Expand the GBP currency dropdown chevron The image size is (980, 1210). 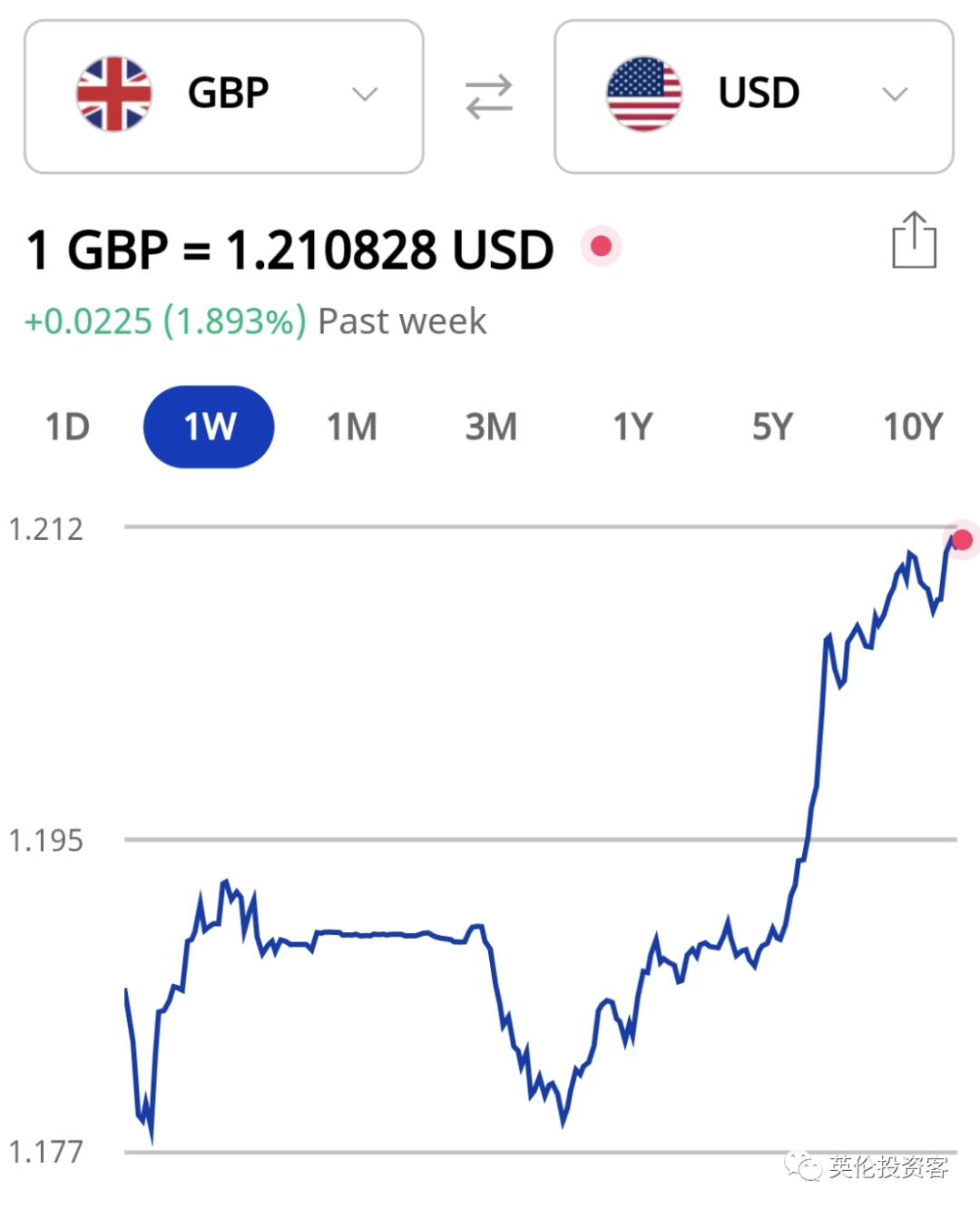pos(365,94)
